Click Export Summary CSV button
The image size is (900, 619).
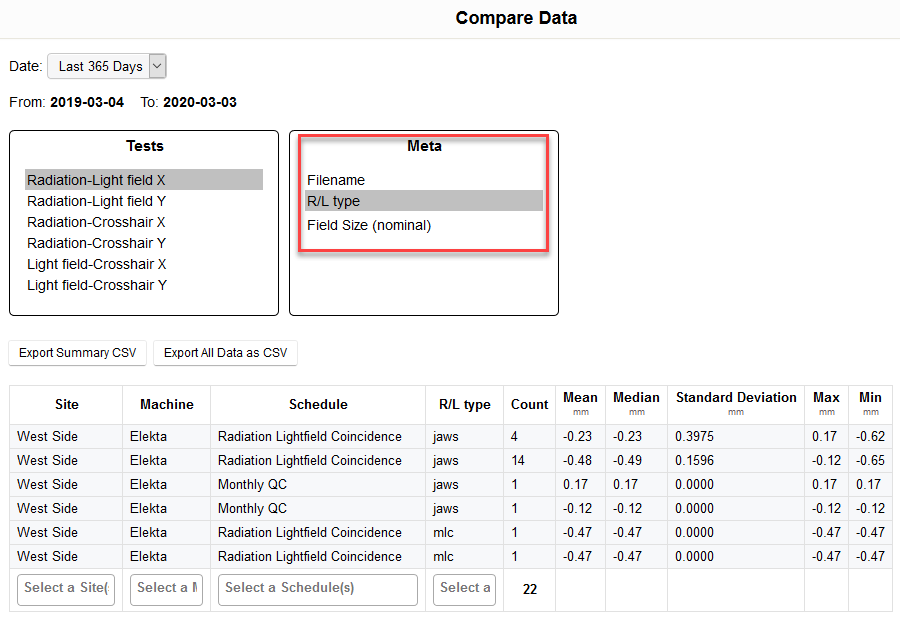point(78,353)
